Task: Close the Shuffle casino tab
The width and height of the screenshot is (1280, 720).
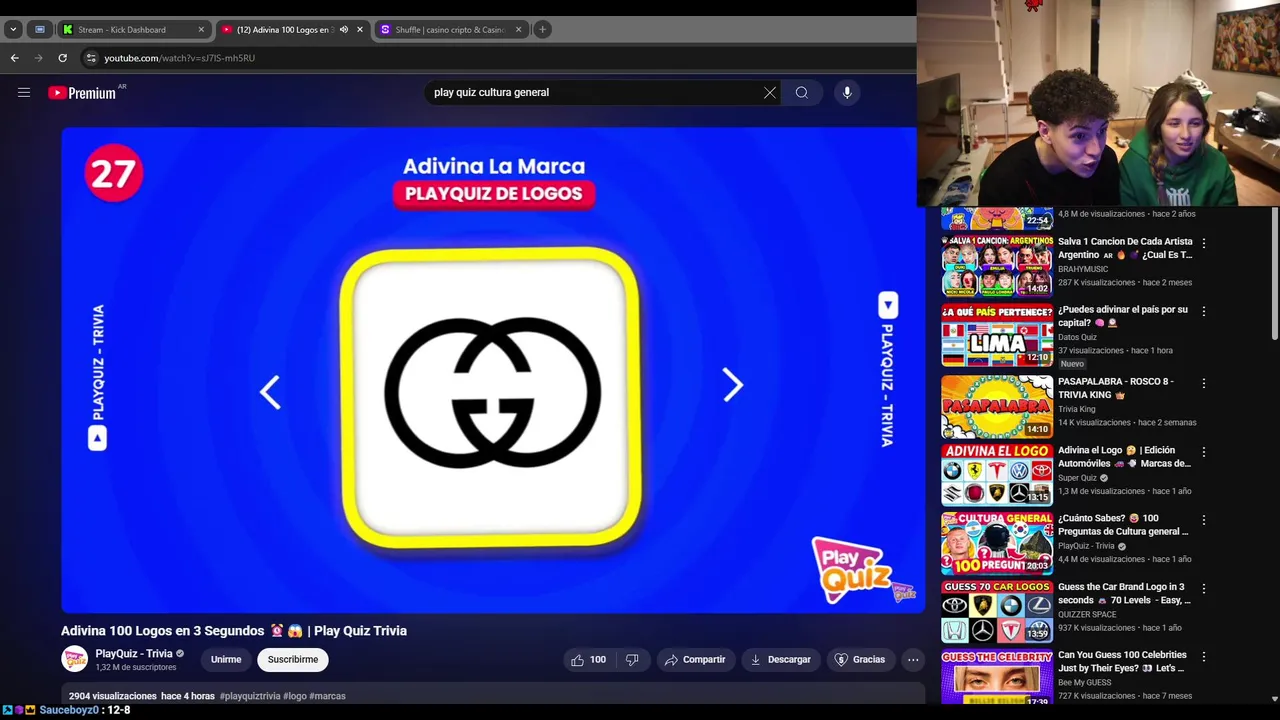Action: coord(518,29)
